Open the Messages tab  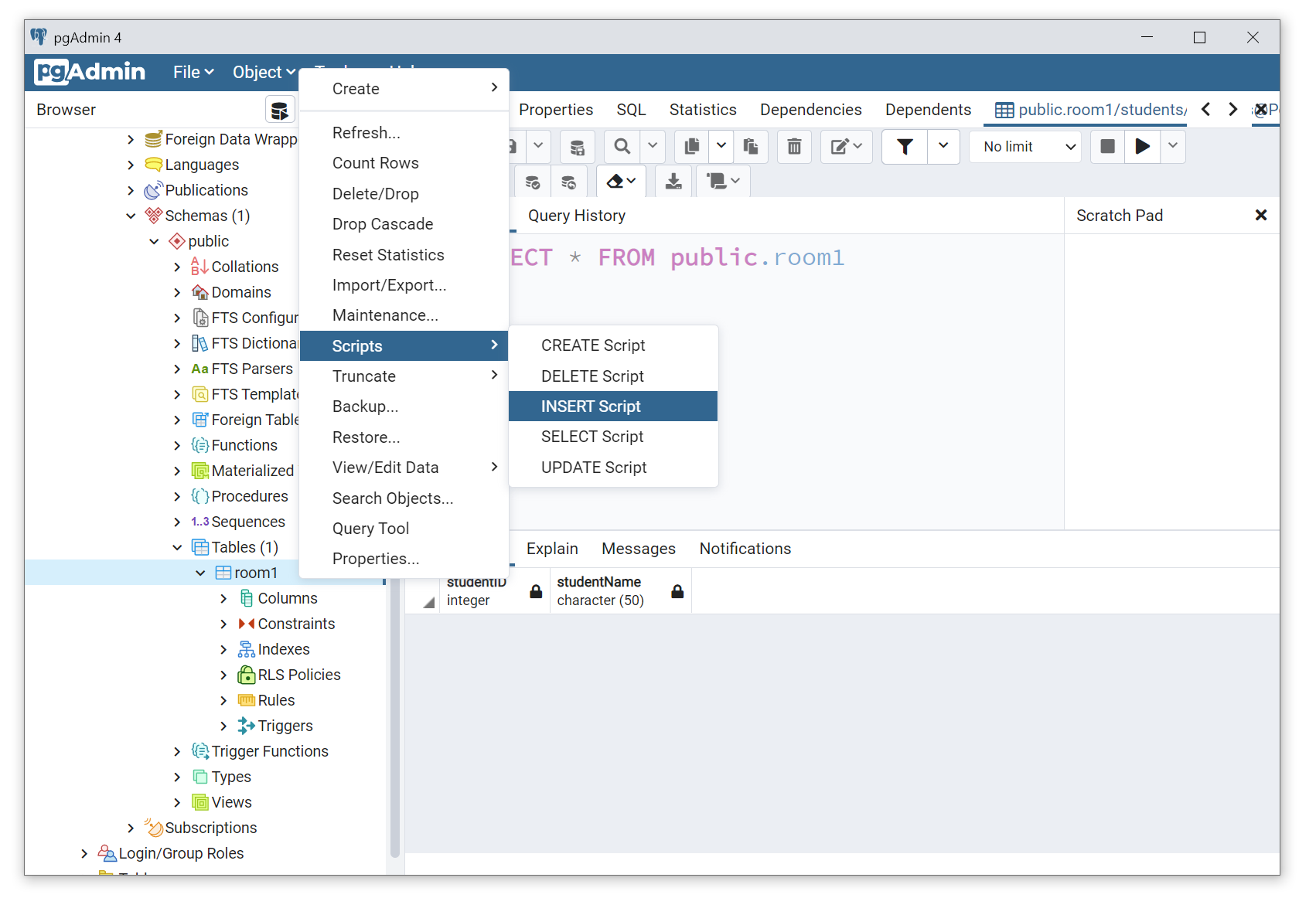coord(639,549)
